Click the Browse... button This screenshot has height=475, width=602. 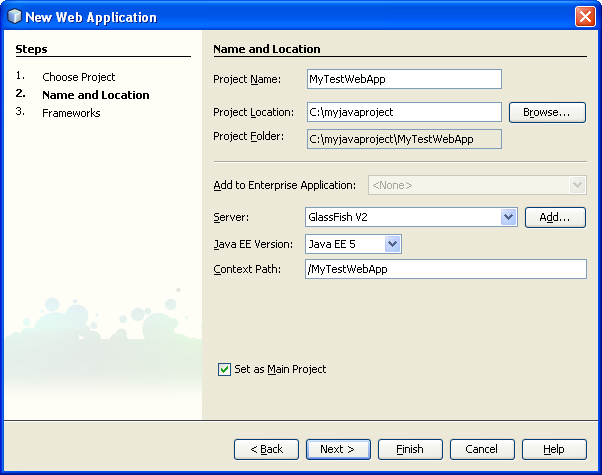[x=547, y=112]
